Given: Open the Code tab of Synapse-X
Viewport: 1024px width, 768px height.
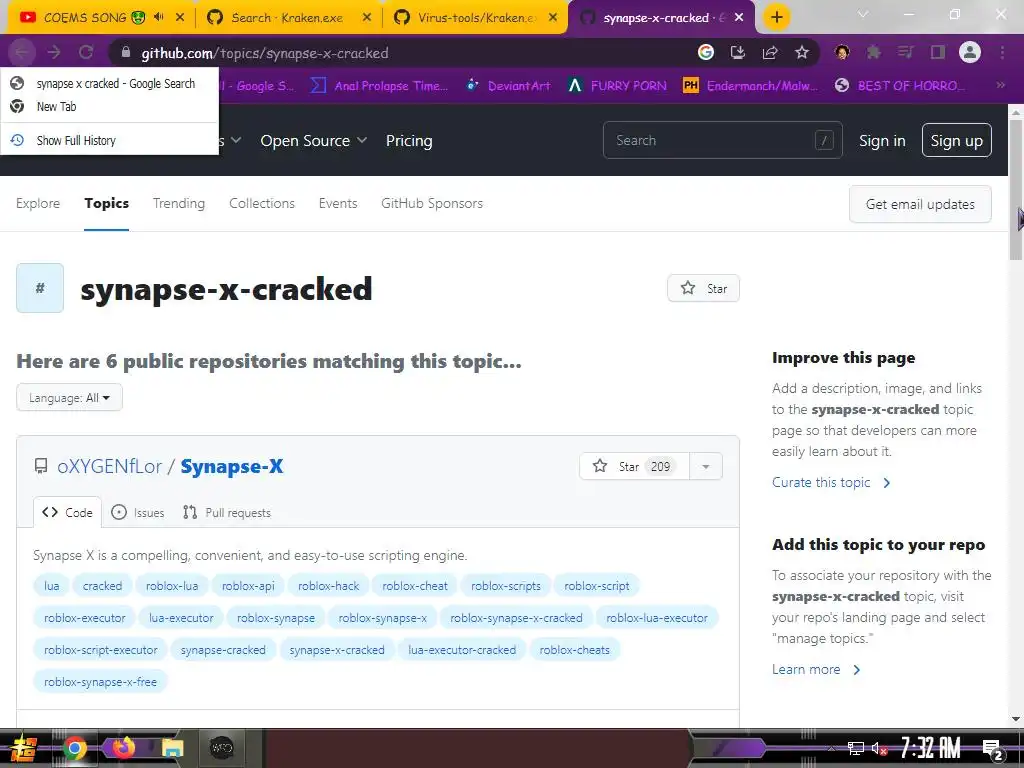Looking at the screenshot, I should [x=68, y=513].
